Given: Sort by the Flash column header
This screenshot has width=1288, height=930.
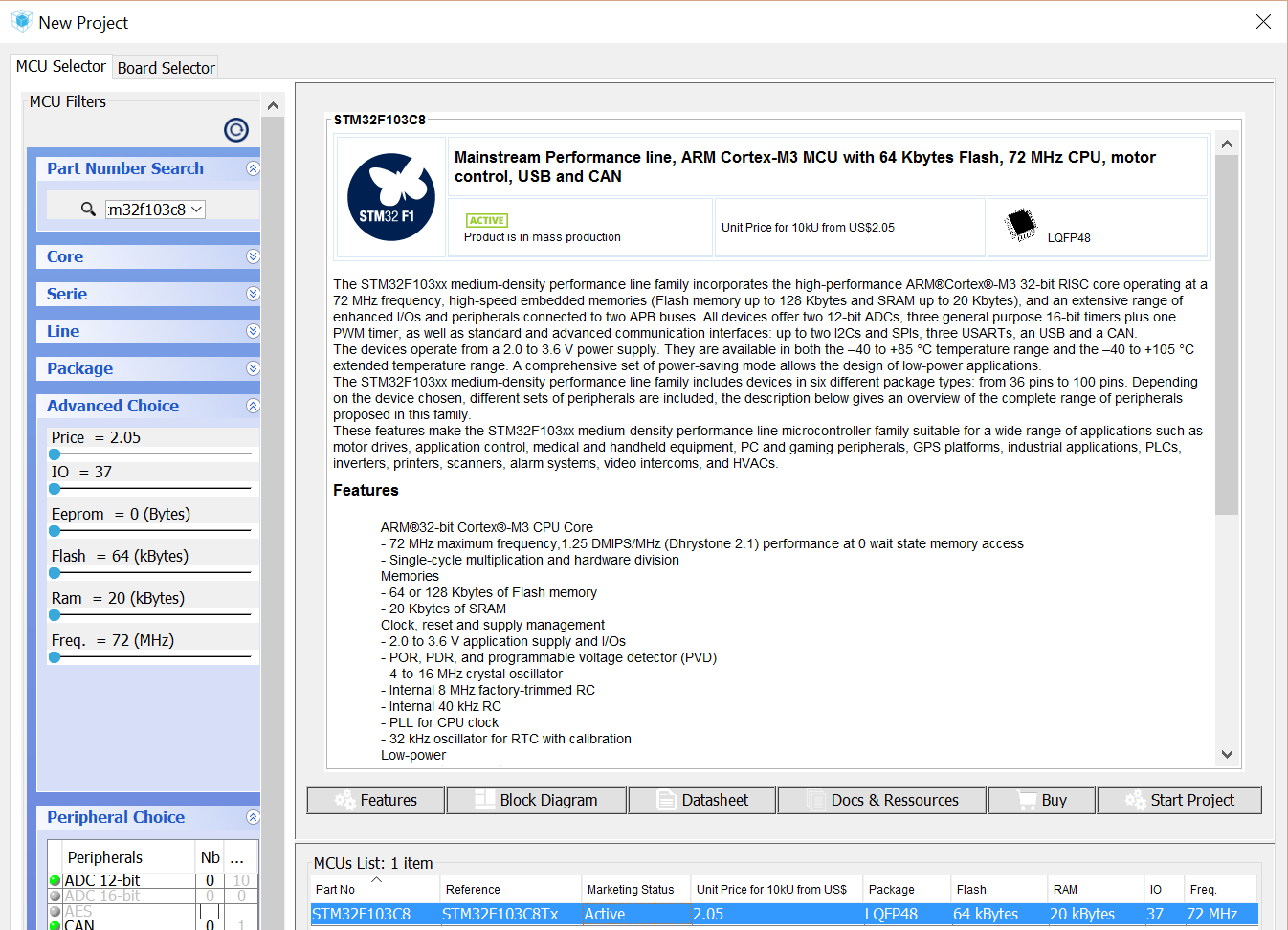Looking at the screenshot, I should pos(999,889).
